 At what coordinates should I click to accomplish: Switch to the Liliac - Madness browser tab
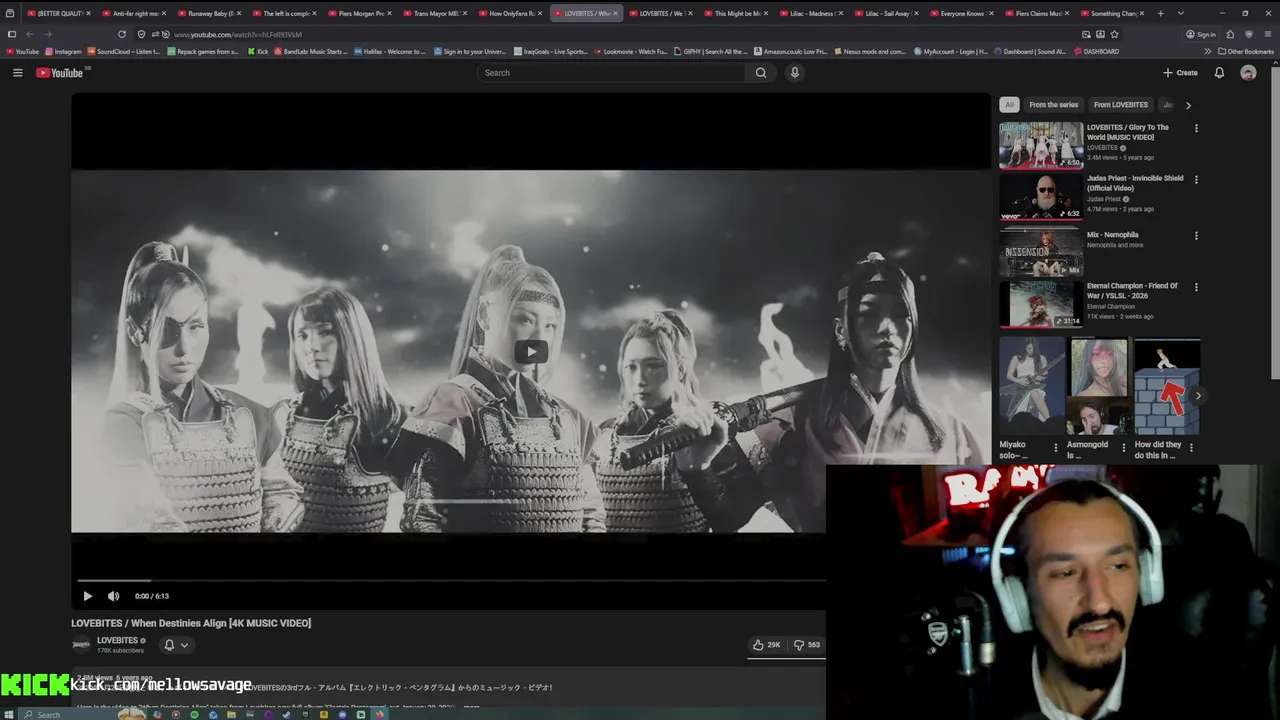pyautogui.click(x=812, y=14)
